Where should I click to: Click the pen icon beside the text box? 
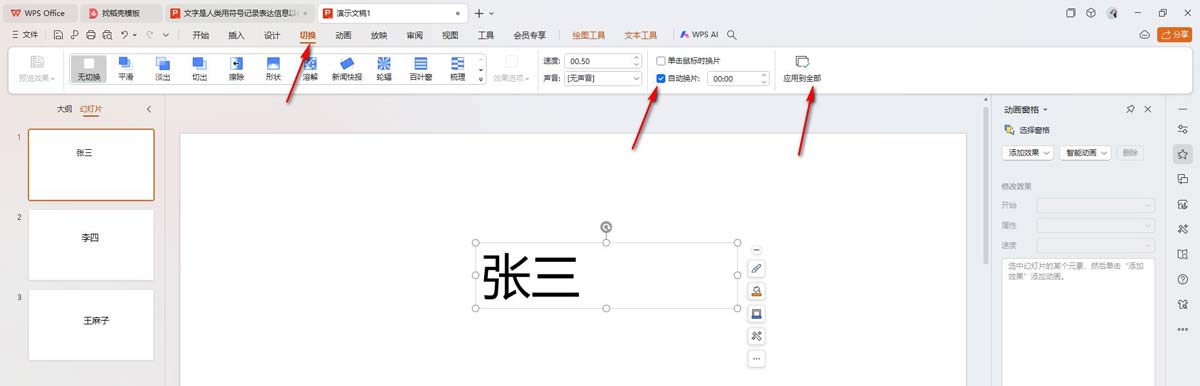756,269
